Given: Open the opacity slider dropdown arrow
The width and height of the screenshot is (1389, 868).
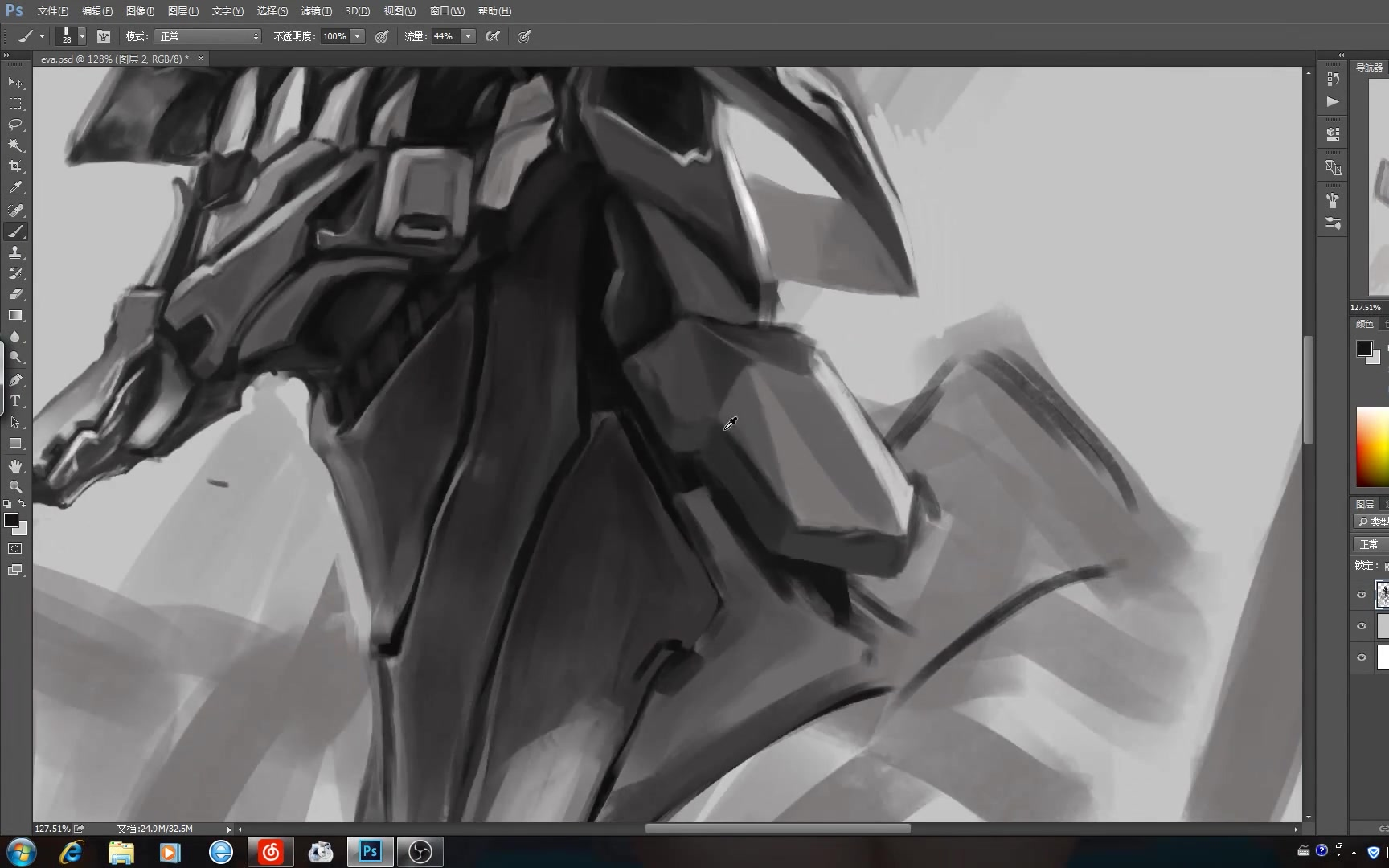Looking at the screenshot, I should pyautogui.click(x=358, y=36).
